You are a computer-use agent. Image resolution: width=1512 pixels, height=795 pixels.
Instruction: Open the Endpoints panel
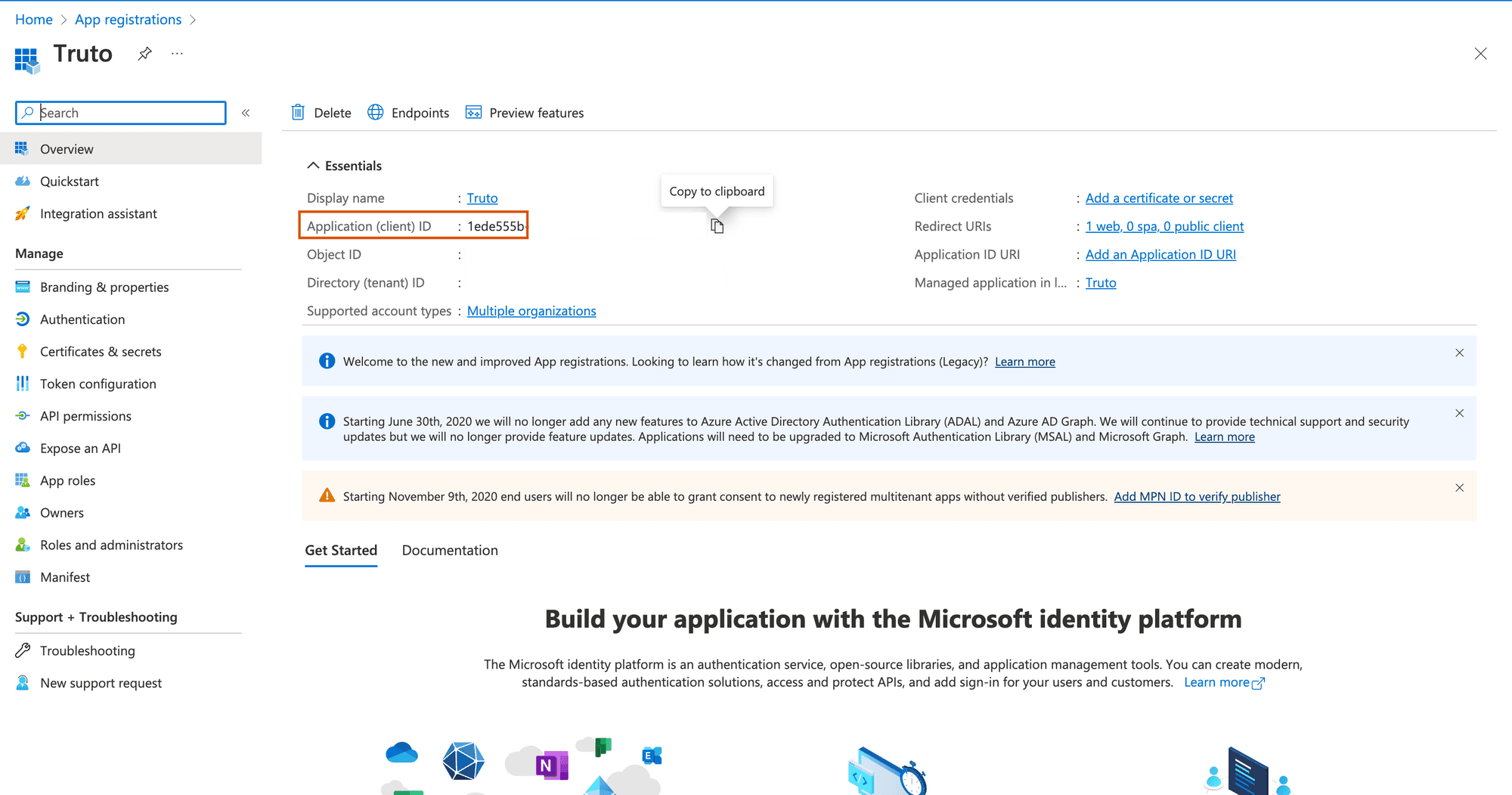408,112
